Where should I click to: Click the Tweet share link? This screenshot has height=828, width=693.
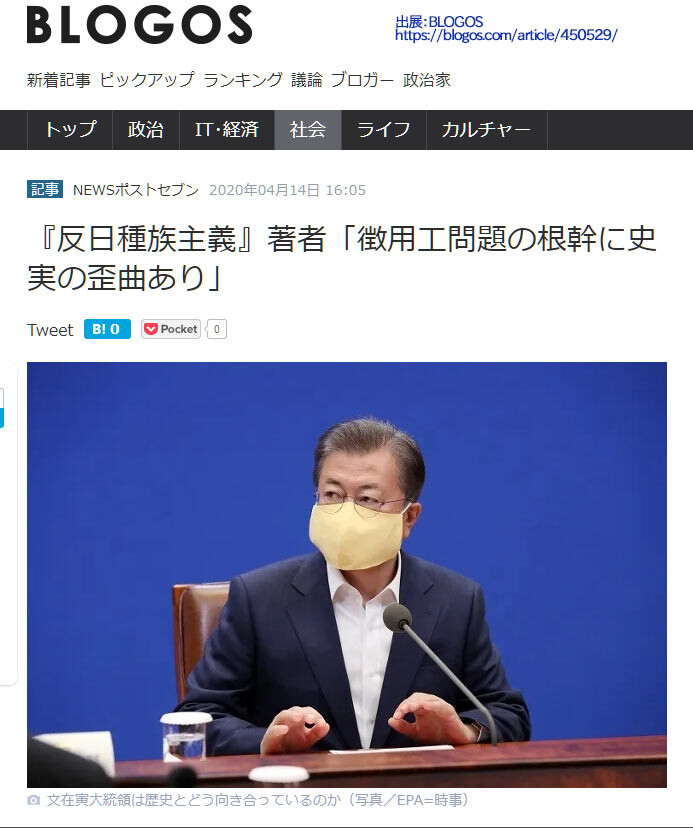pyautogui.click(x=50, y=330)
